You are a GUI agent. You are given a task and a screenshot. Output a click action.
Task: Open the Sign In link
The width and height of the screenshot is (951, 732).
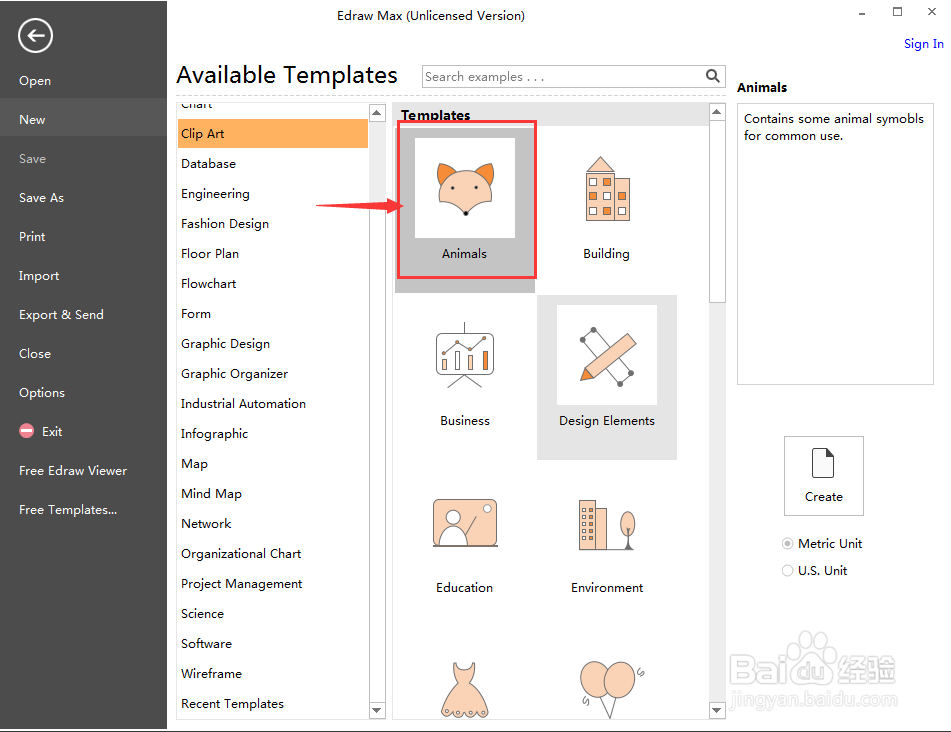[x=924, y=44]
